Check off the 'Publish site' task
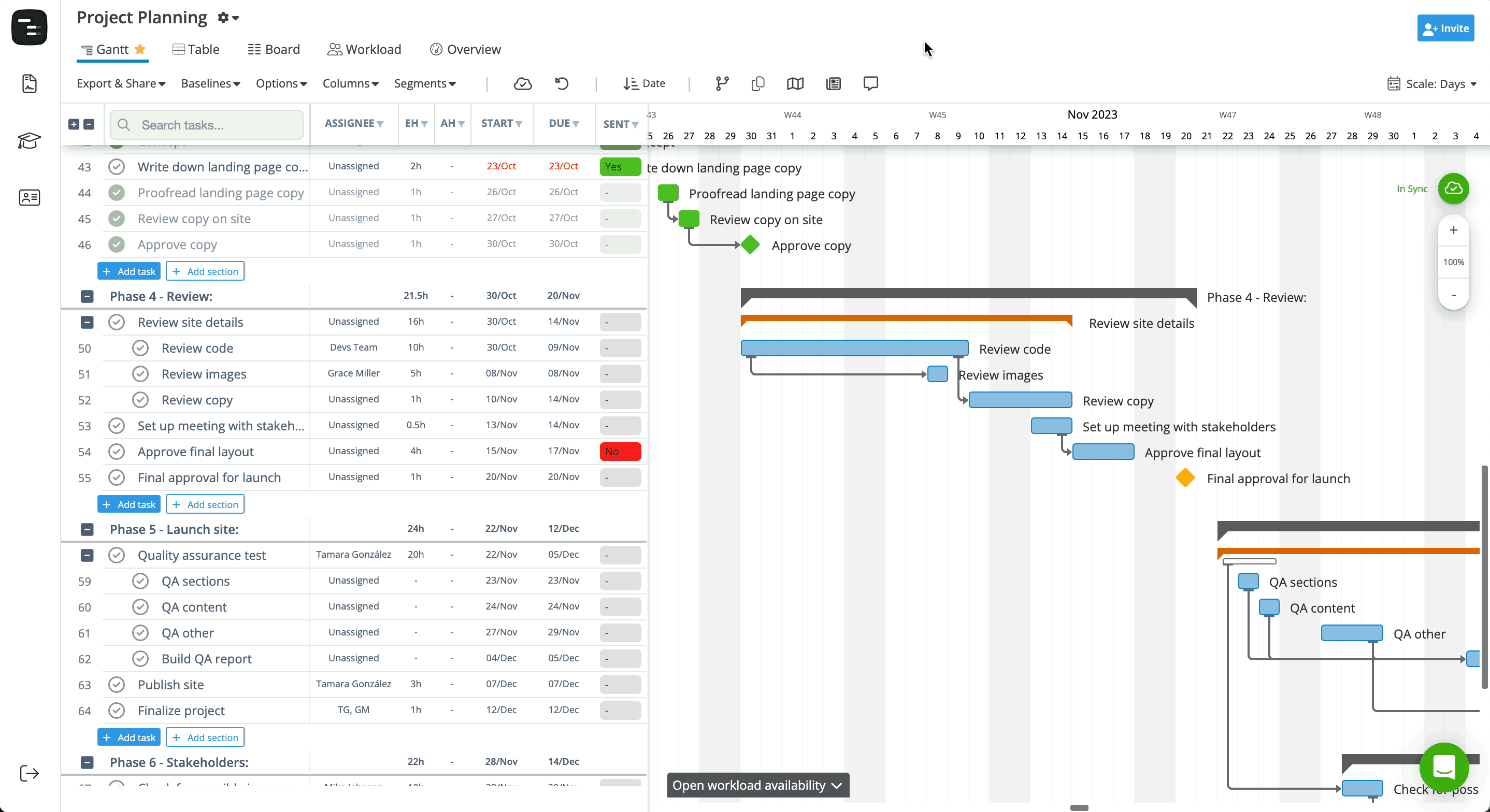This screenshot has height=812, width=1490. coord(116,684)
